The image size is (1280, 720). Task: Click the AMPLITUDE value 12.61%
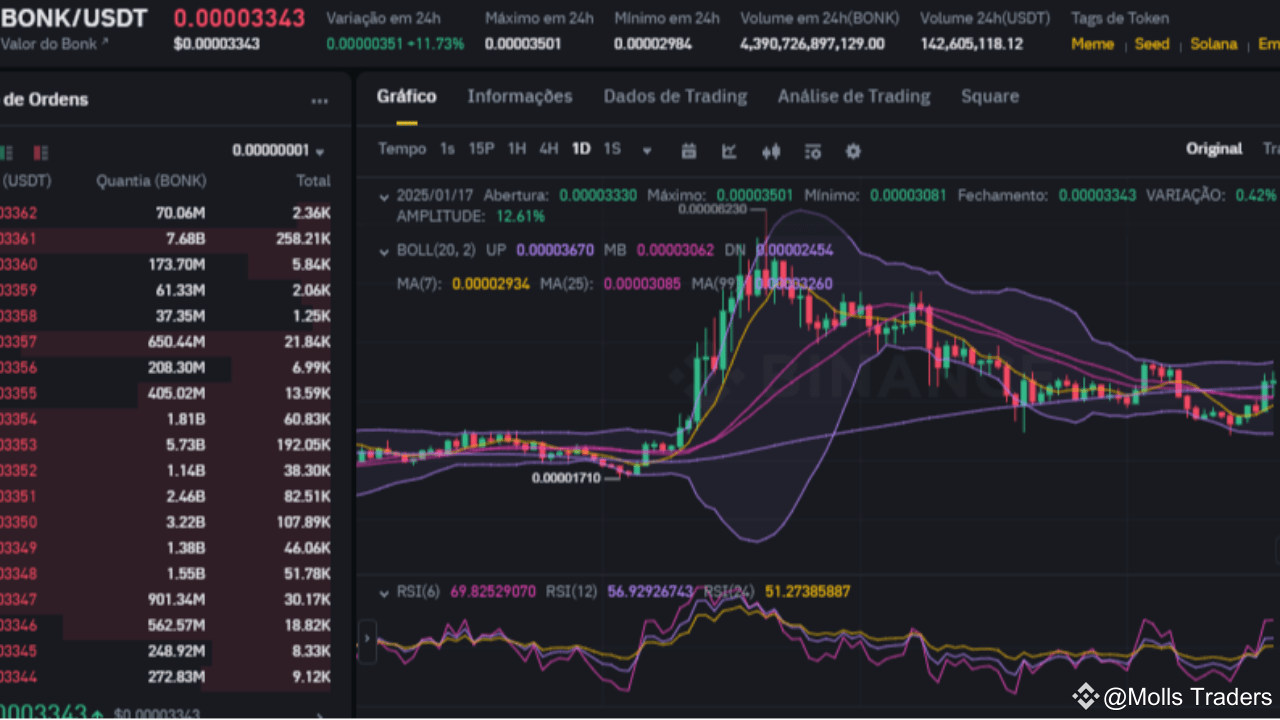[521, 216]
